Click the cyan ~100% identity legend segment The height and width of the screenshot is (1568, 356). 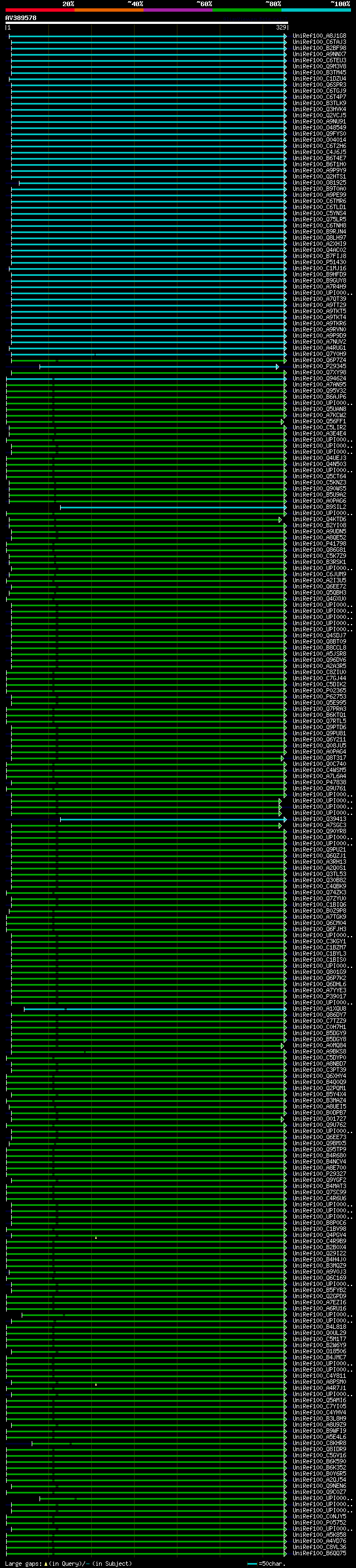317,10
